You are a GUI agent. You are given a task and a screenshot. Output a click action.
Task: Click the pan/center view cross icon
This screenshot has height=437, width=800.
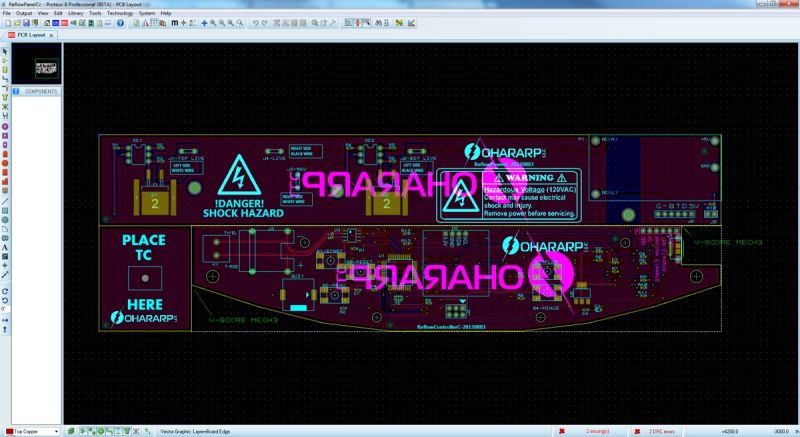[x=204, y=23]
